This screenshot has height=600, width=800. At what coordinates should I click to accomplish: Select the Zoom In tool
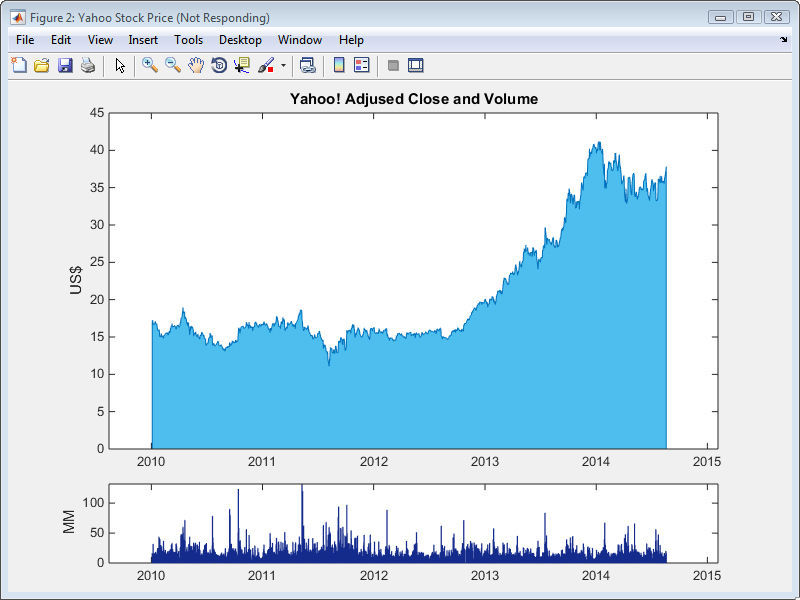(148, 65)
